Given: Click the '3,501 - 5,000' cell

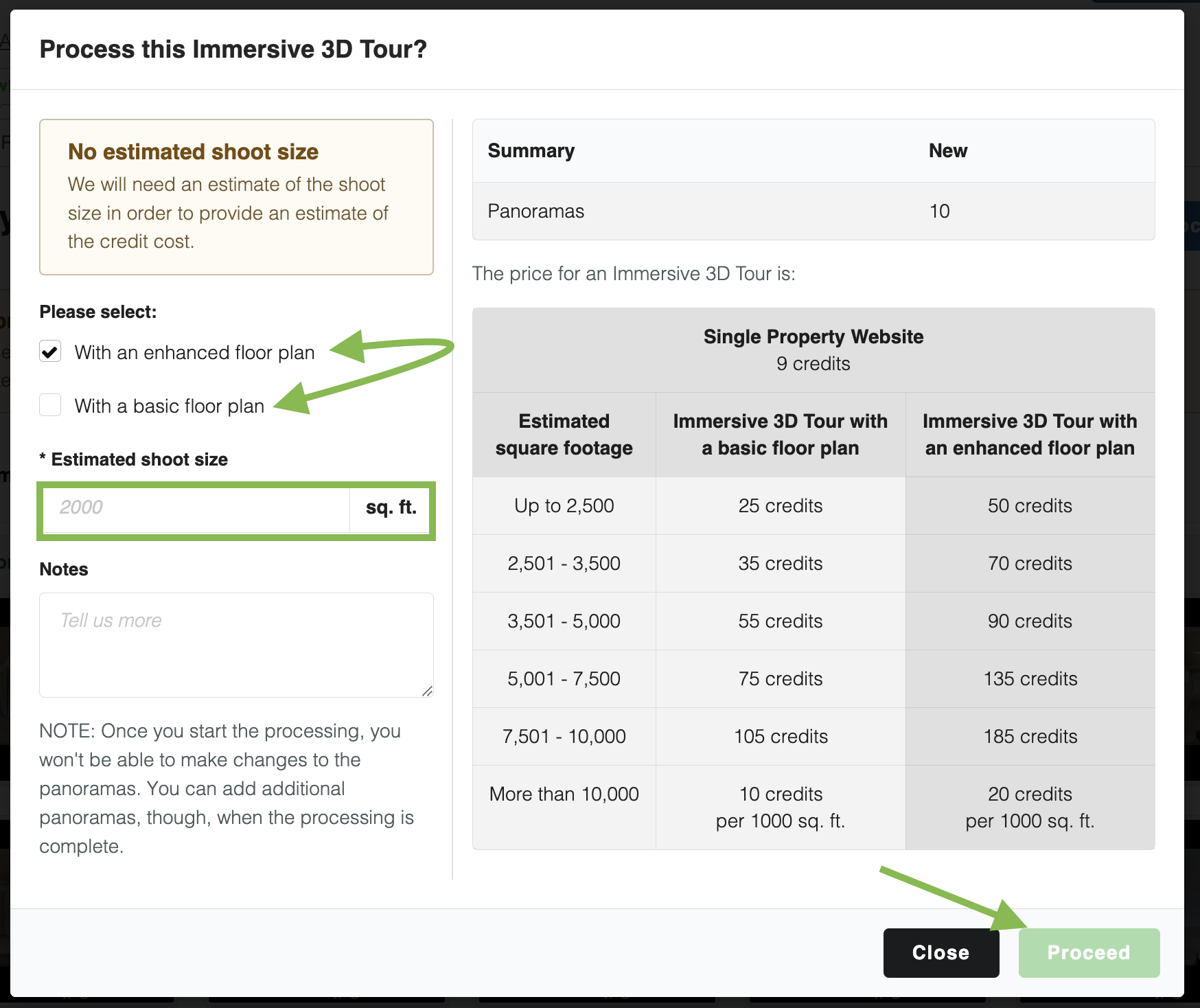Looking at the screenshot, I should coord(564,621).
